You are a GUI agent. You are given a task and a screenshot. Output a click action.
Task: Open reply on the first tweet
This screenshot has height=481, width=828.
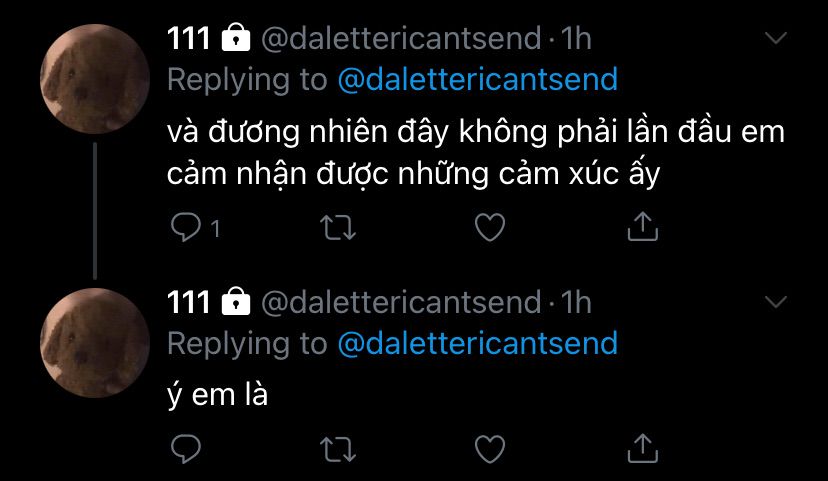pyautogui.click(x=186, y=228)
